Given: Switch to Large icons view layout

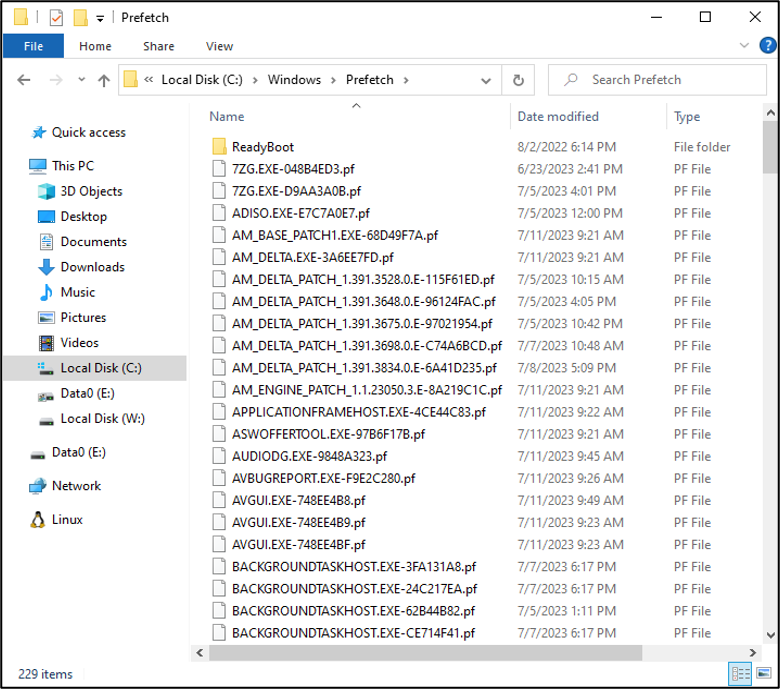Looking at the screenshot, I should [764, 674].
